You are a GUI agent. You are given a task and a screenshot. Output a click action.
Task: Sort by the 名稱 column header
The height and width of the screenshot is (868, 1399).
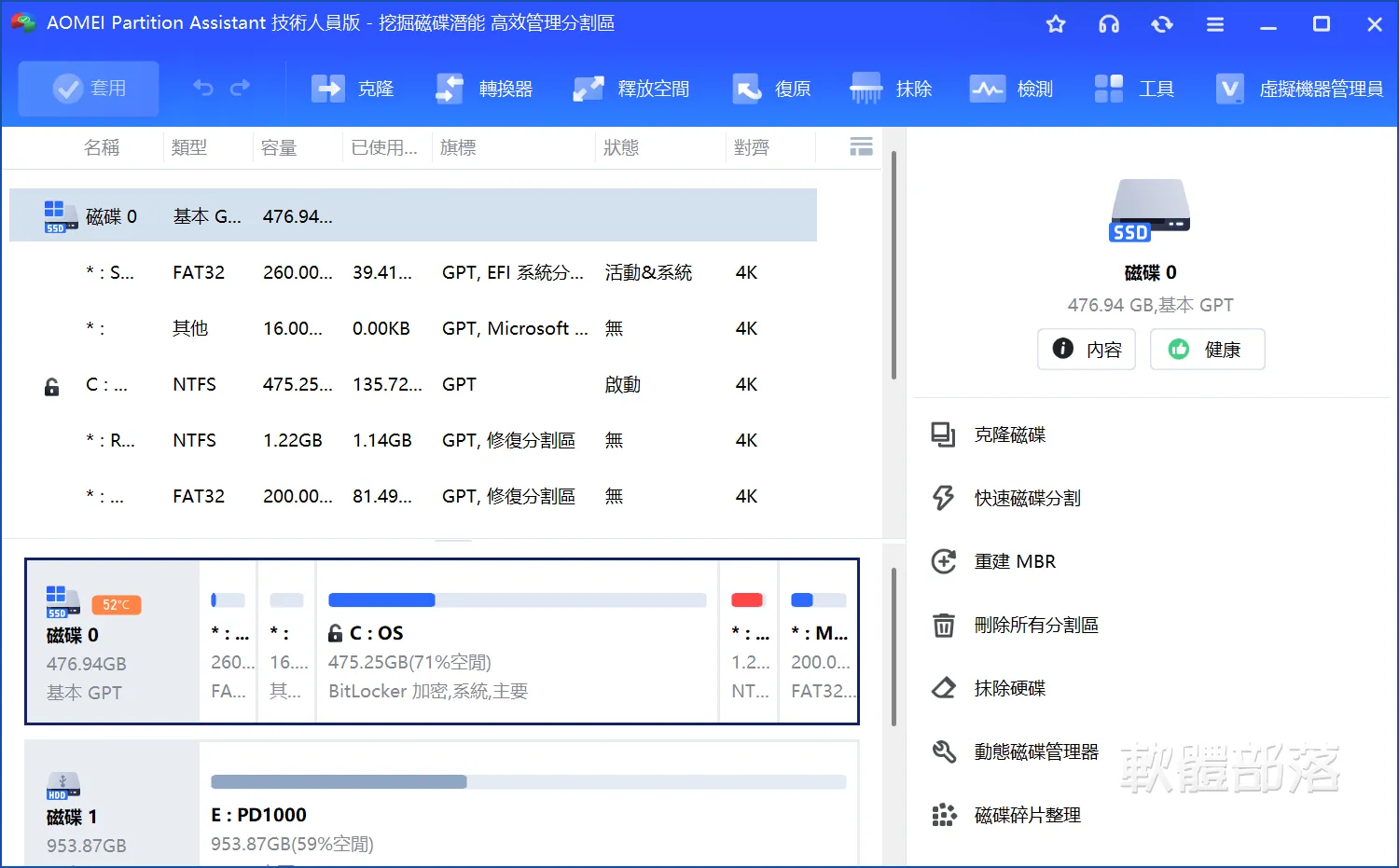tap(102, 147)
